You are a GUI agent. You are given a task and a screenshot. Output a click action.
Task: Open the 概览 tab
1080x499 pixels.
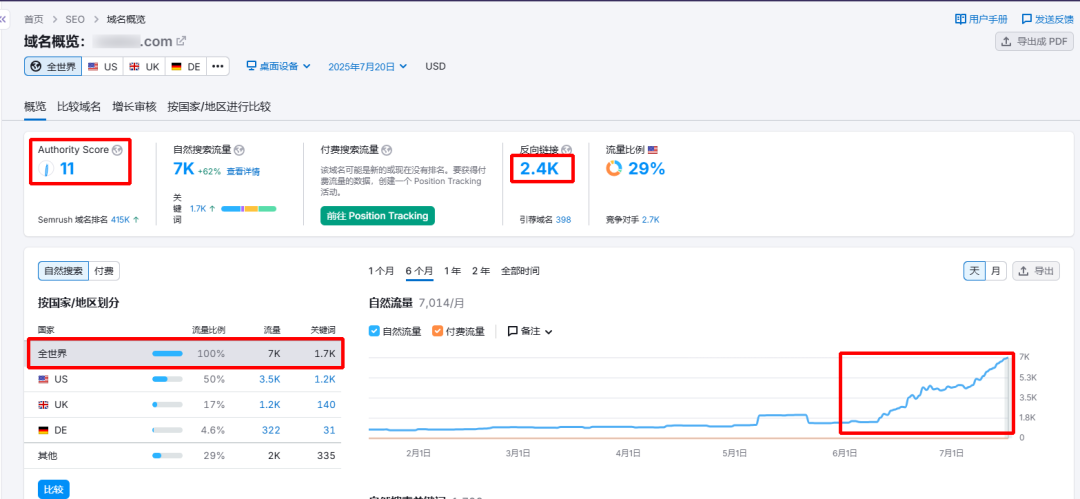pyautogui.click(x=35, y=107)
